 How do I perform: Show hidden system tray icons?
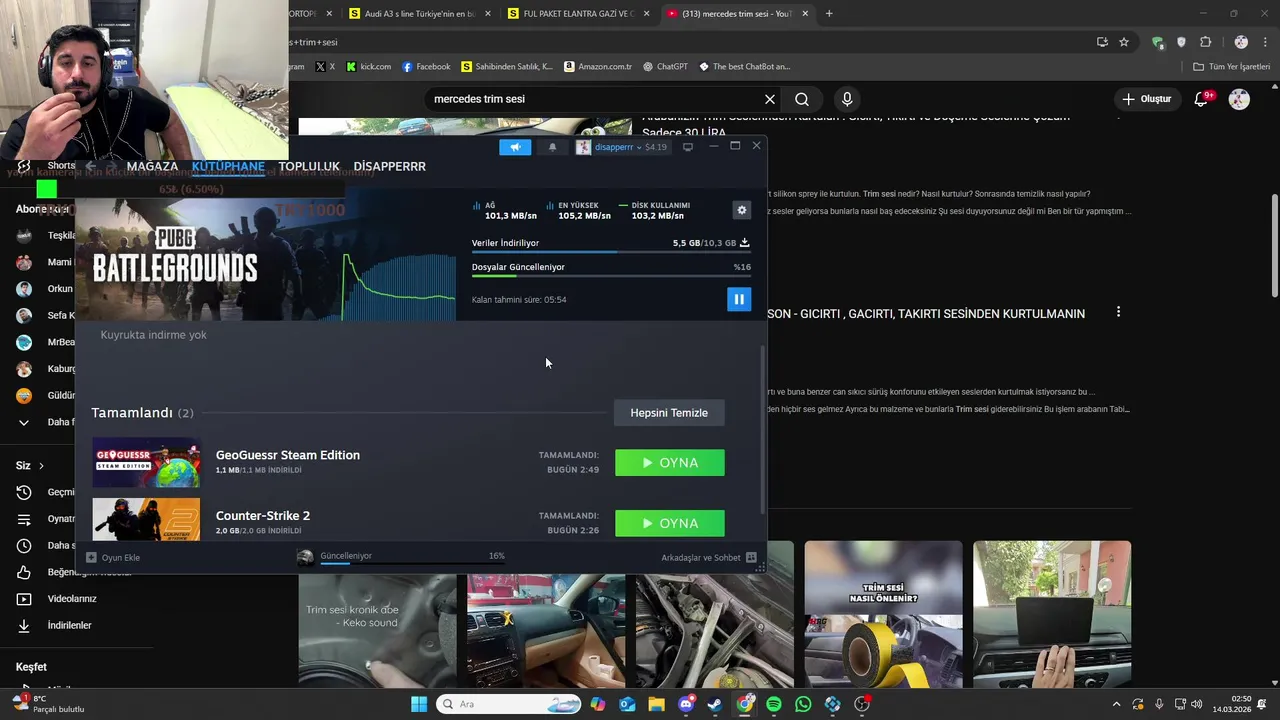click(x=1116, y=704)
